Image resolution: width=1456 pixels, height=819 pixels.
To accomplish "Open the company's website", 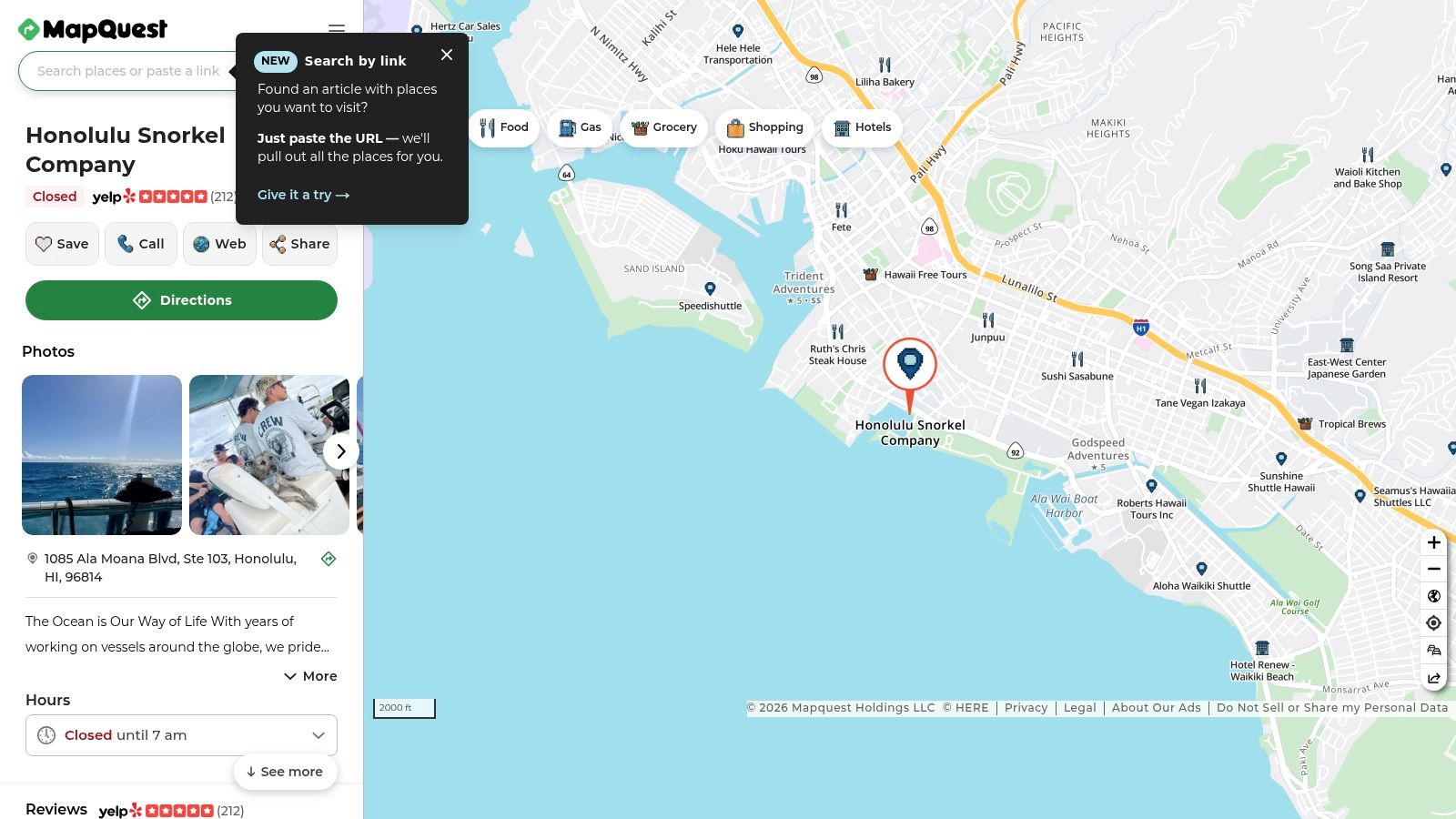I will 218,243.
